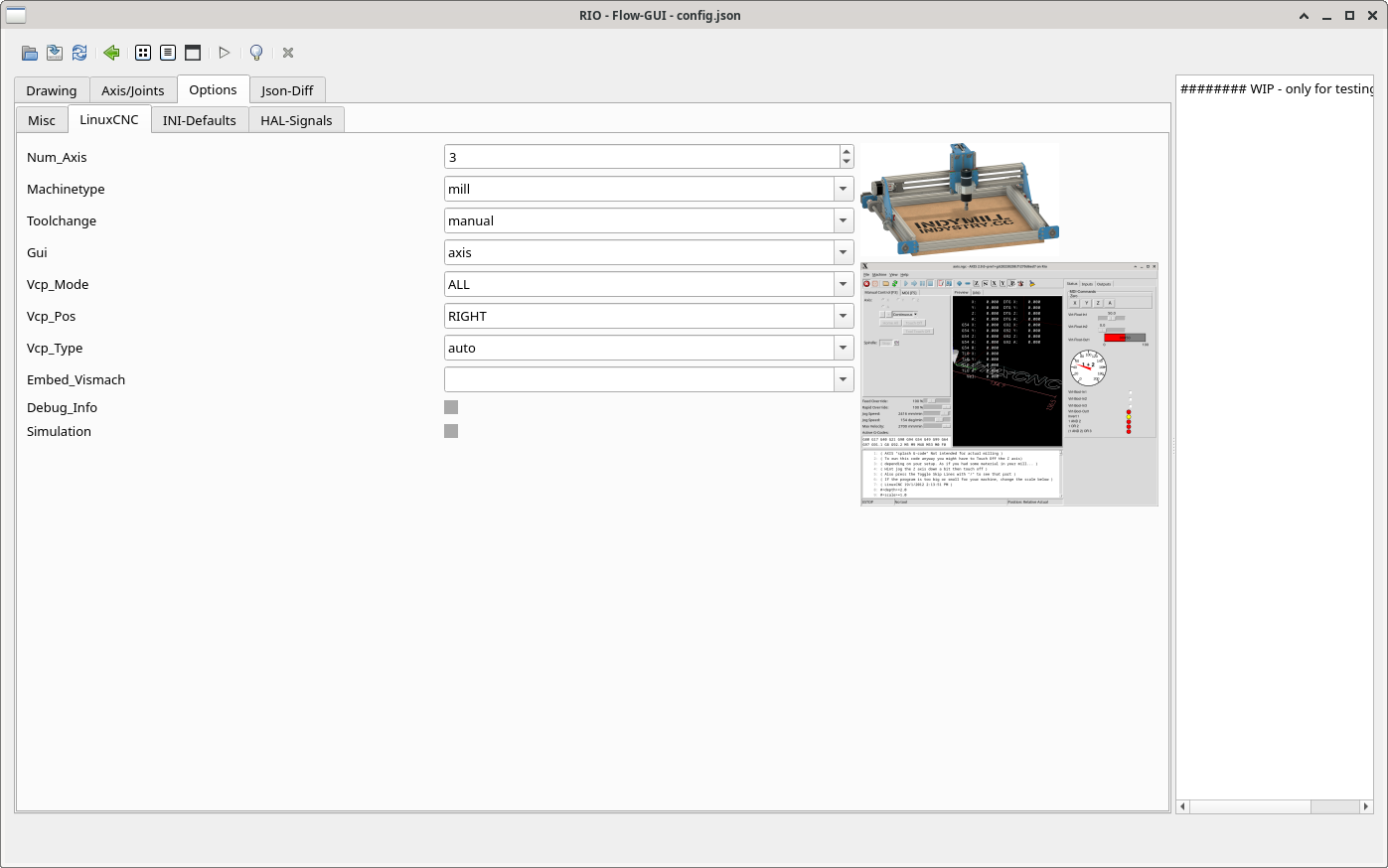Open the HAL-Signals sub-tab
This screenshot has width=1388, height=868.
(296, 120)
